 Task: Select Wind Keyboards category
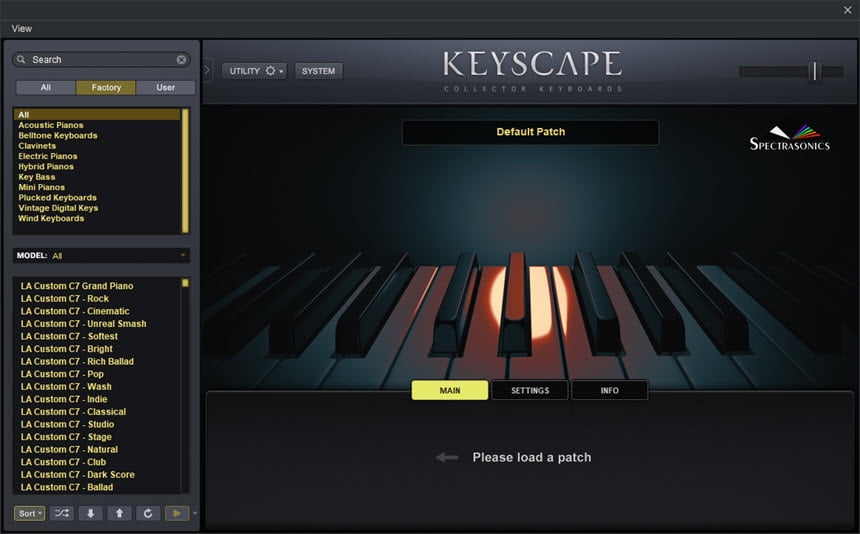click(x=51, y=219)
